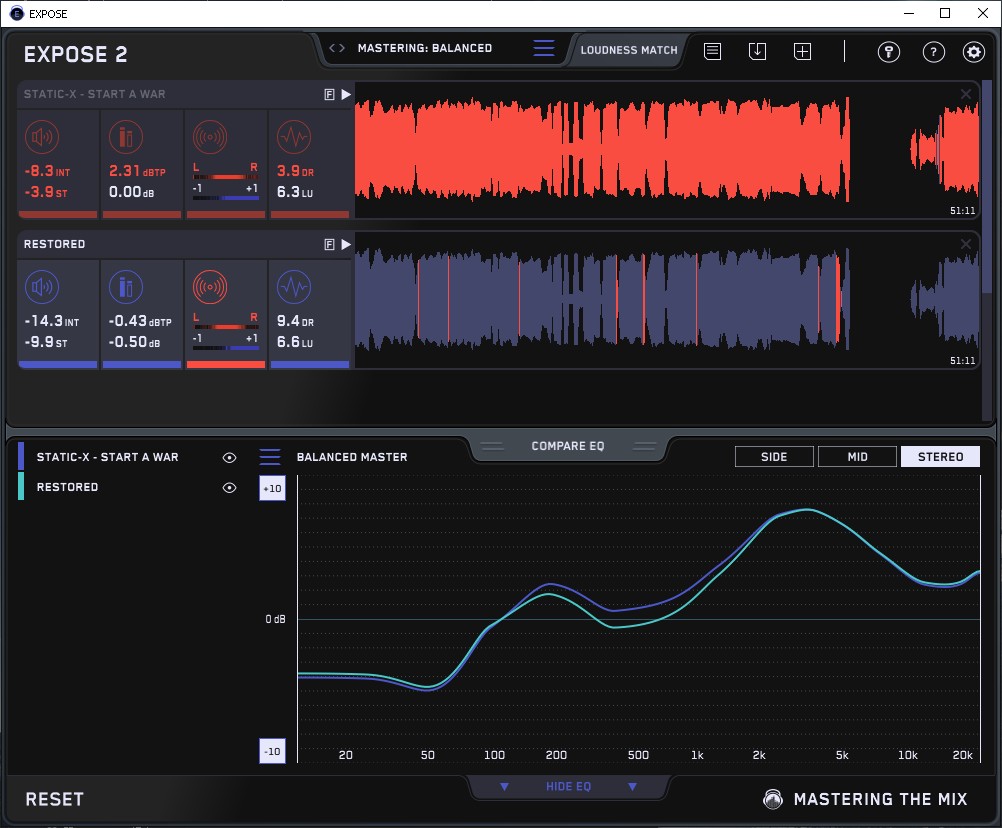Toggle Loudness Match
This screenshot has height=828, width=1002.
629,50
